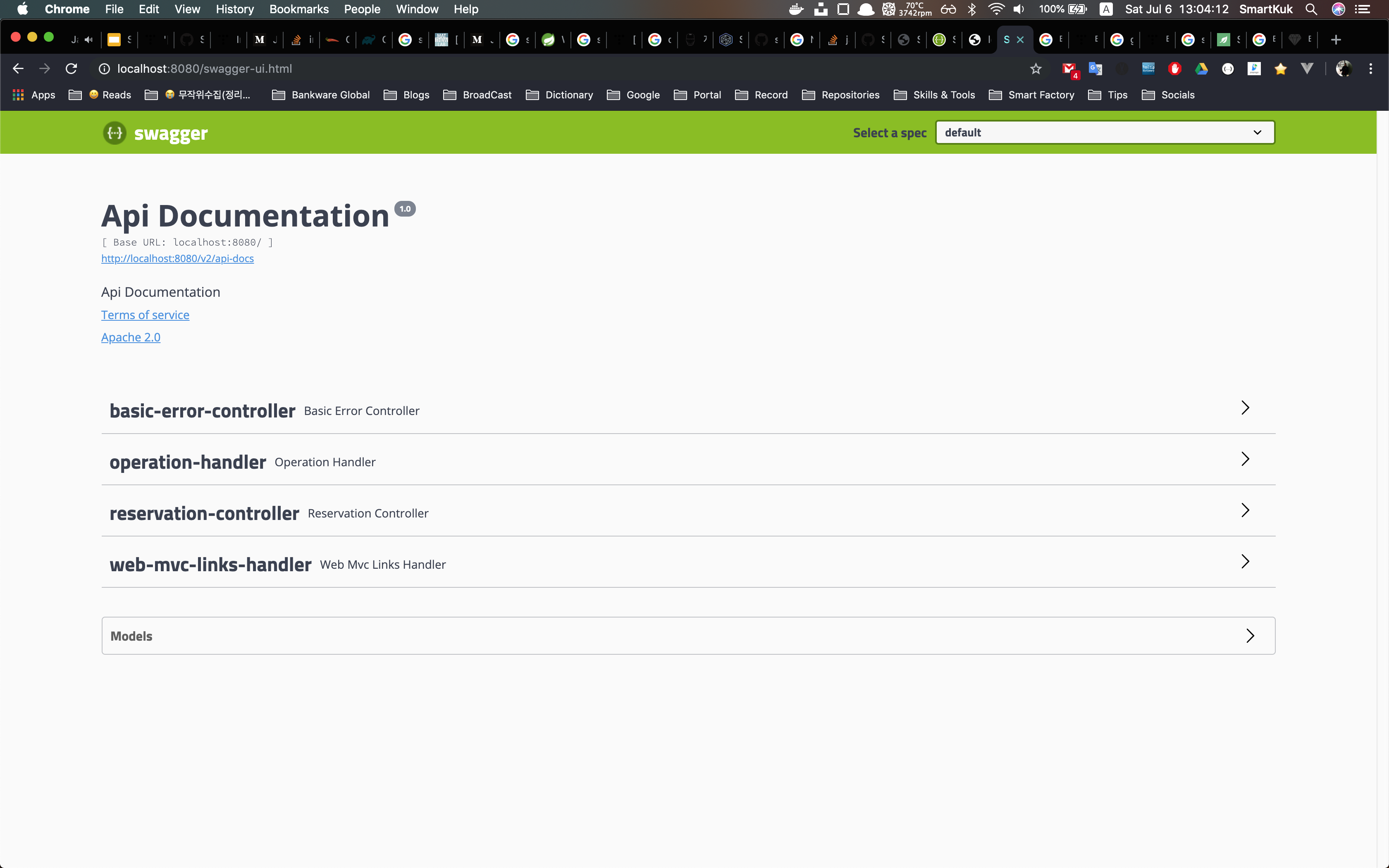Click the Google Drive extension icon
The image size is (1389, 868).
1201,69
